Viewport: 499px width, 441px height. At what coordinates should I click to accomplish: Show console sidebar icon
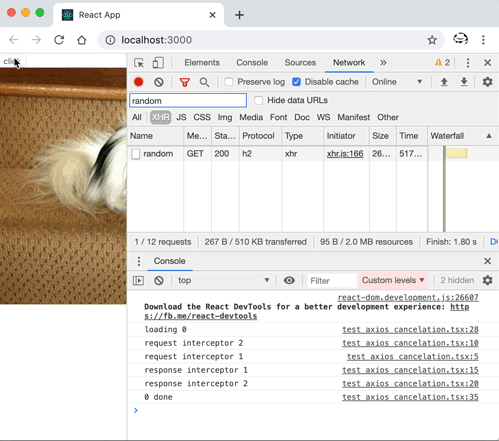point(138,280)
